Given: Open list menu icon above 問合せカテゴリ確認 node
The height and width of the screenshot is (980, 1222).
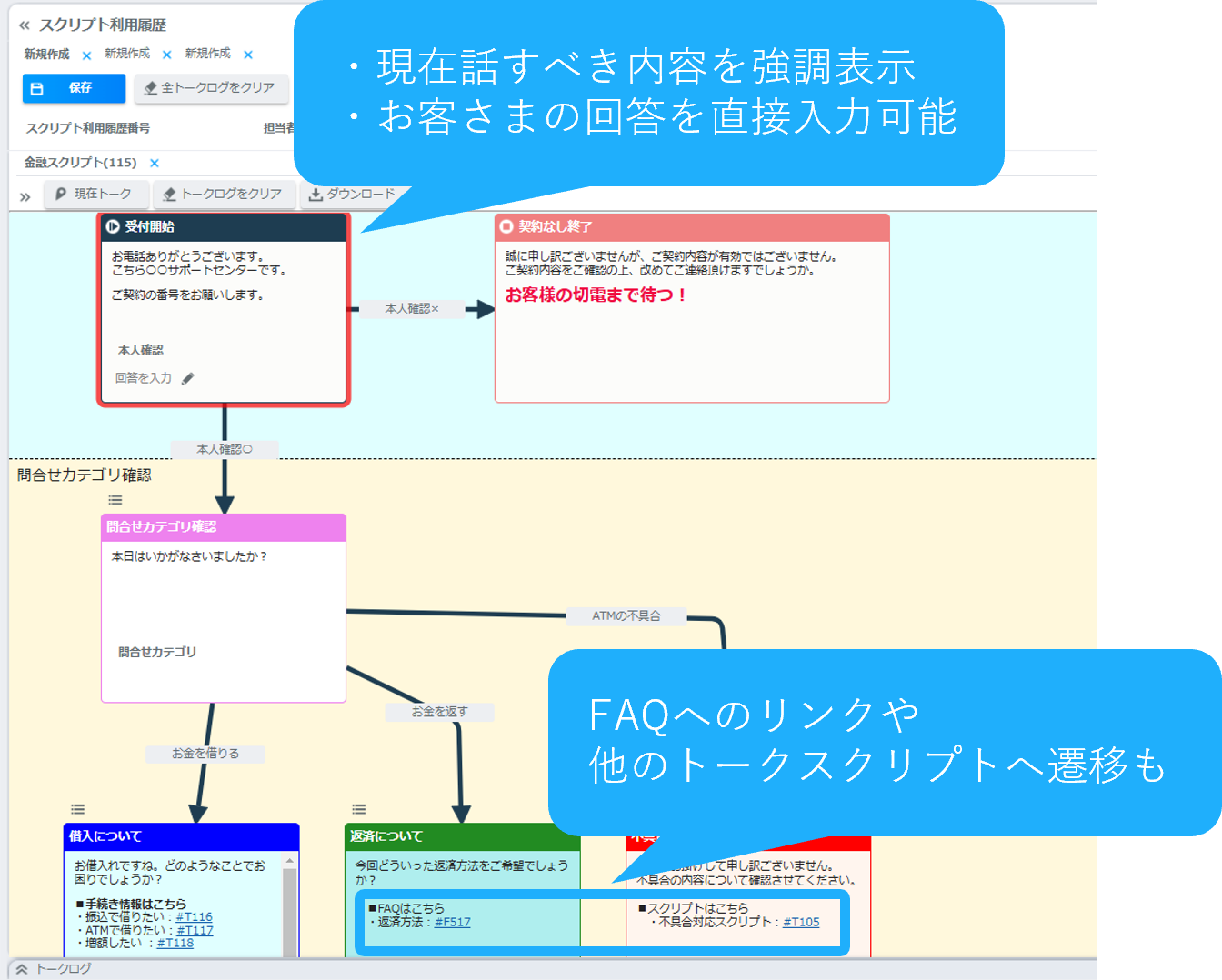Looking at the screenshot, I should pos(115,500).
